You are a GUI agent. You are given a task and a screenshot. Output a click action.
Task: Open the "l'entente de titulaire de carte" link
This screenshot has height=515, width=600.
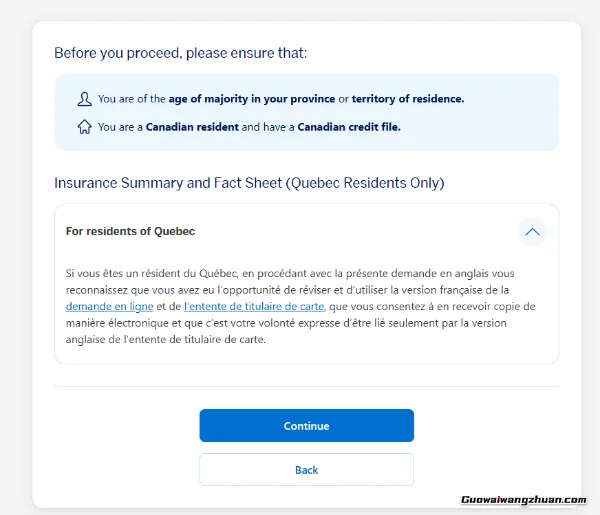254,306
